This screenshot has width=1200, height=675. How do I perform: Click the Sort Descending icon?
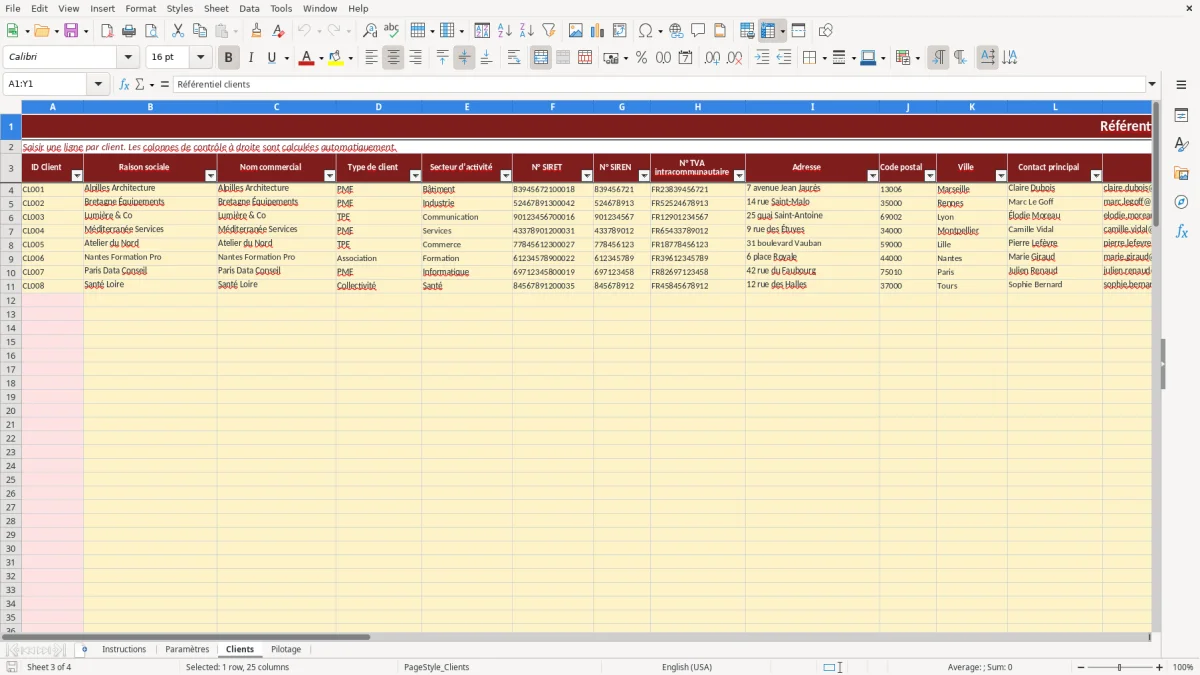(x=526, y=31)
